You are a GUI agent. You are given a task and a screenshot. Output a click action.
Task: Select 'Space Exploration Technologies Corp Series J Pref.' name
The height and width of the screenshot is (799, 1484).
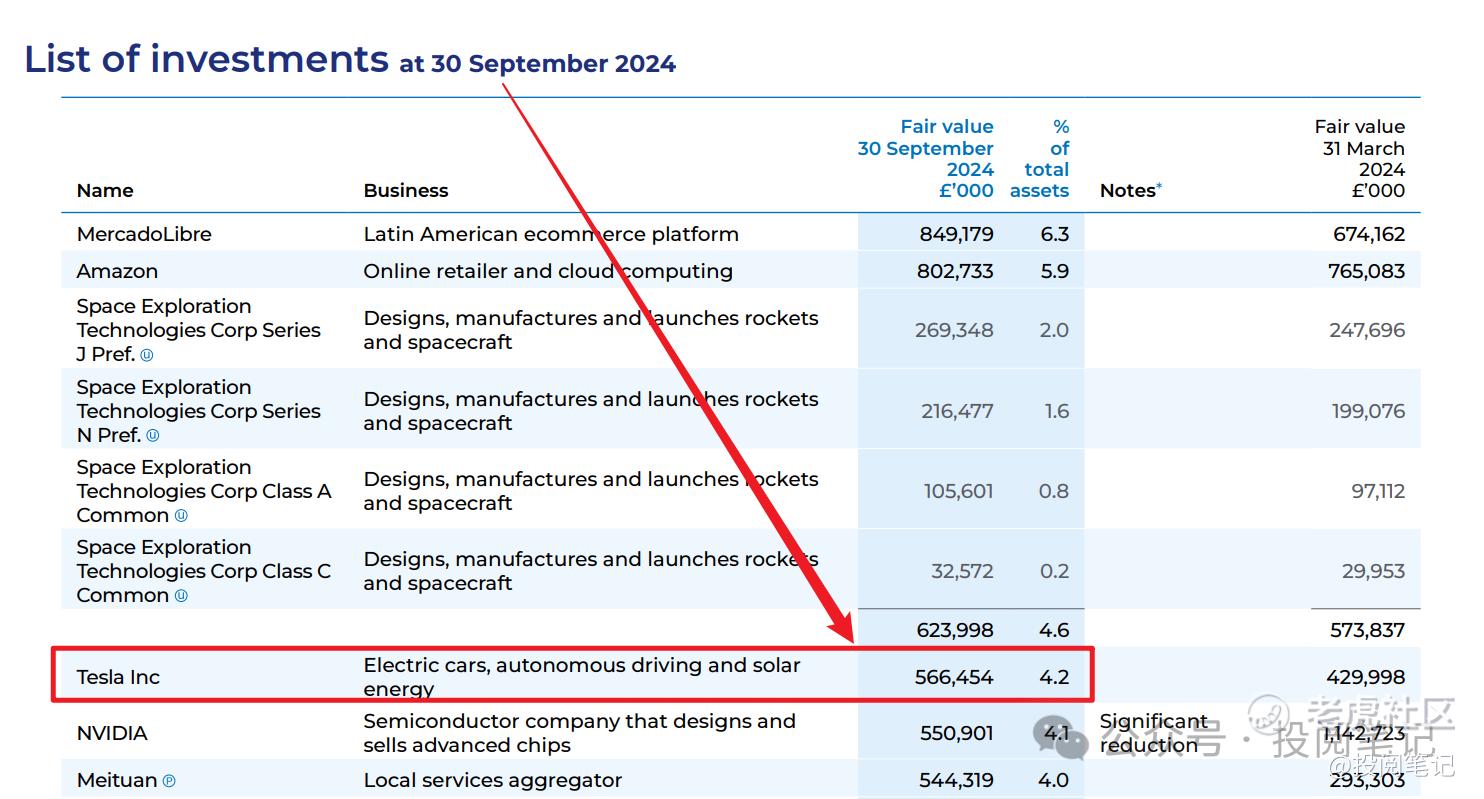click(199, 330)
